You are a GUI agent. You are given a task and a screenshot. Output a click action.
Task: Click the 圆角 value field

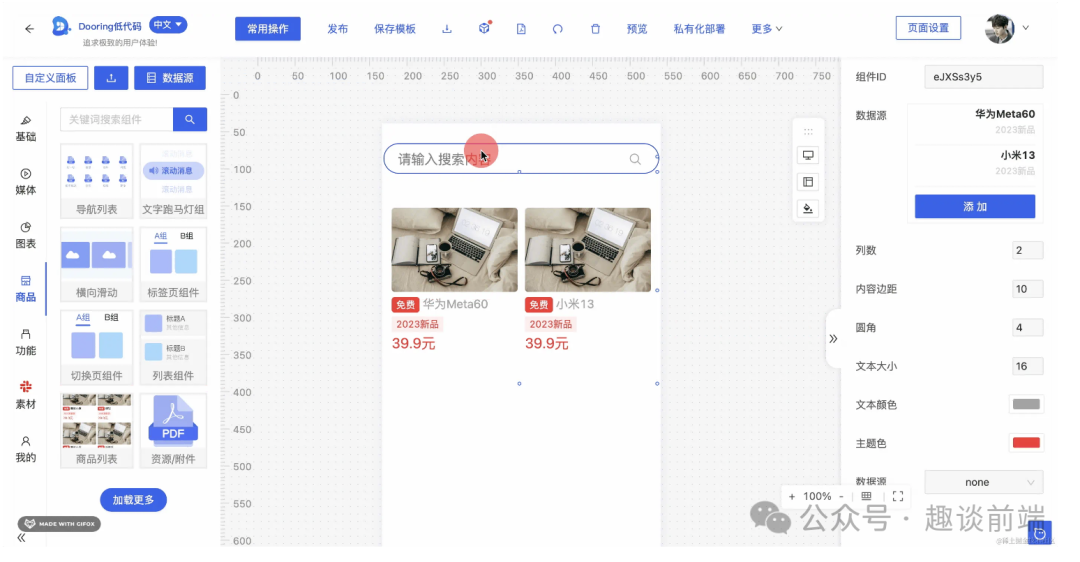pyautogui.click(x=1026, y=327)
